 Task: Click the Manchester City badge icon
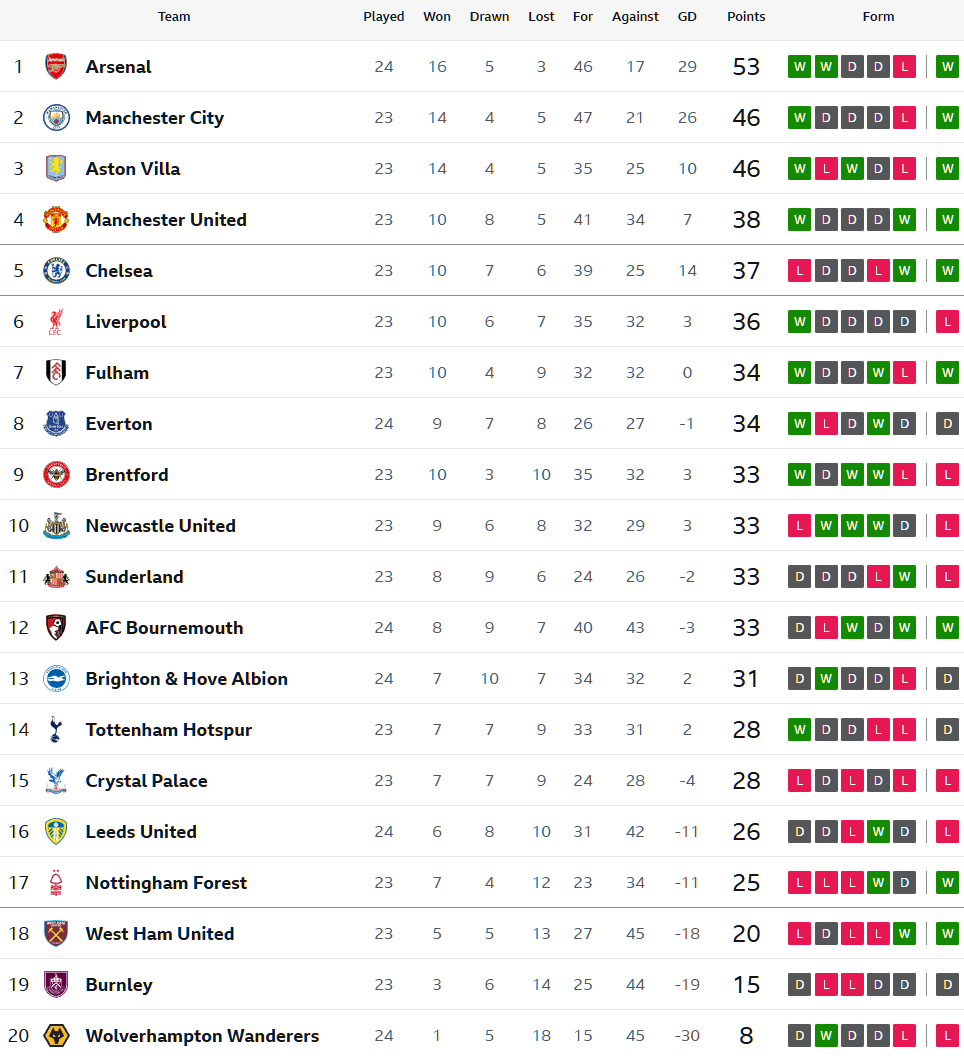coord(56,118)
